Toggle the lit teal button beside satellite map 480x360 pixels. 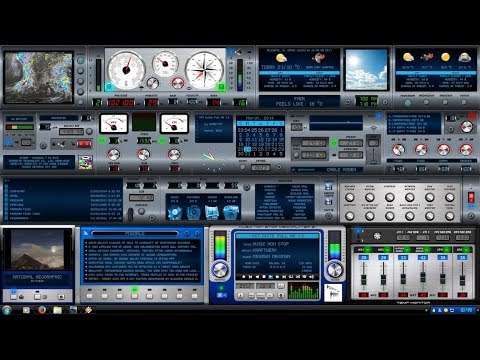[x=80, y=60]
